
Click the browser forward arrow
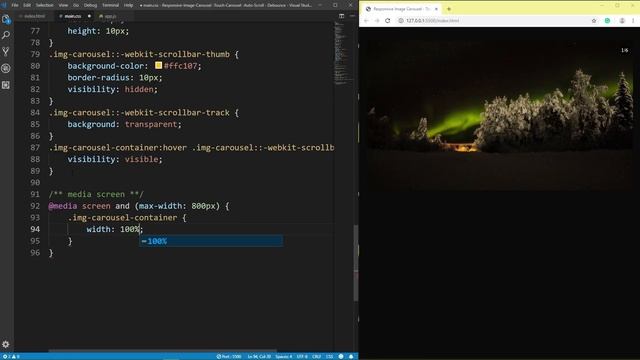click(x=377, y=20)
